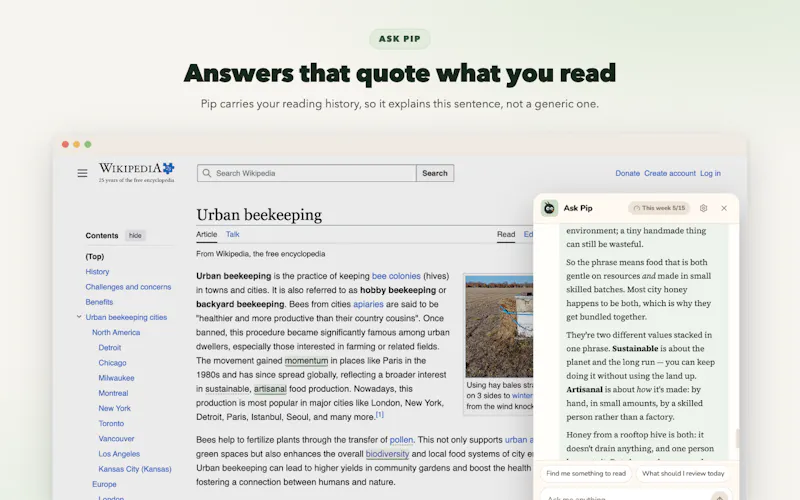Go to Toronto in contents

coord(111,423)
